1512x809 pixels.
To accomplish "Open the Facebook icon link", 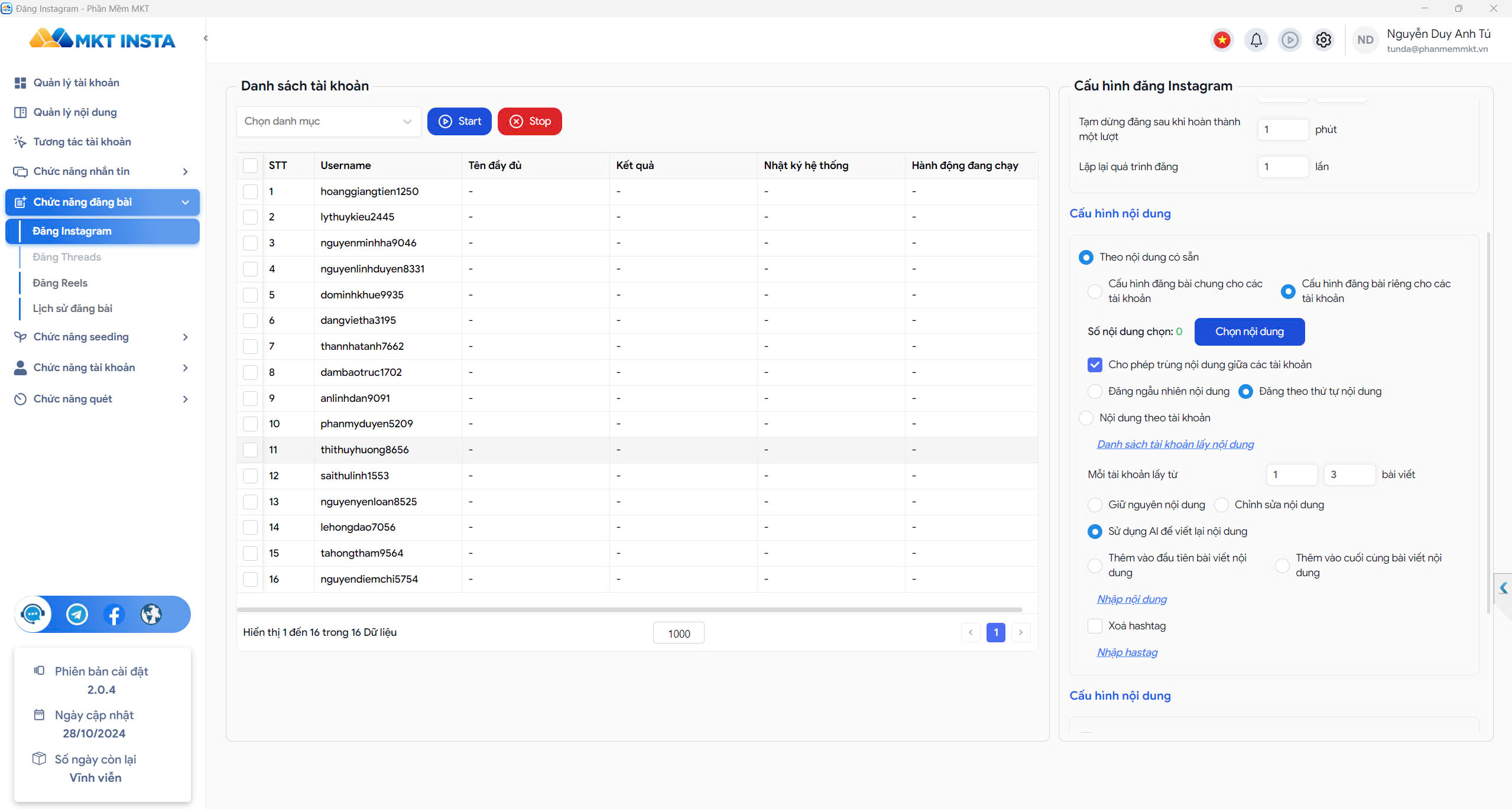I will [x=114, y=614].
